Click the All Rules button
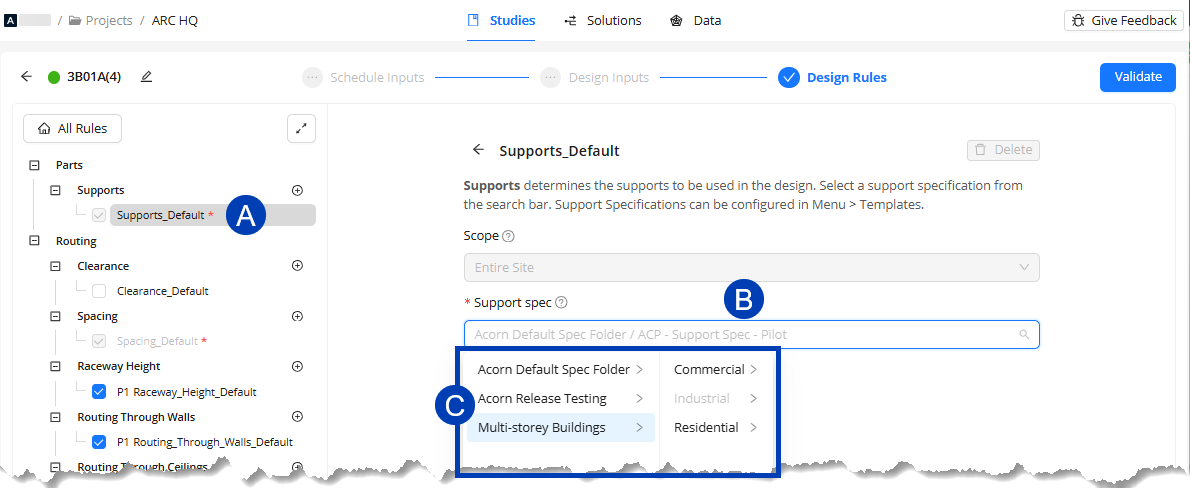The image size is (1190, 488). 72,128
